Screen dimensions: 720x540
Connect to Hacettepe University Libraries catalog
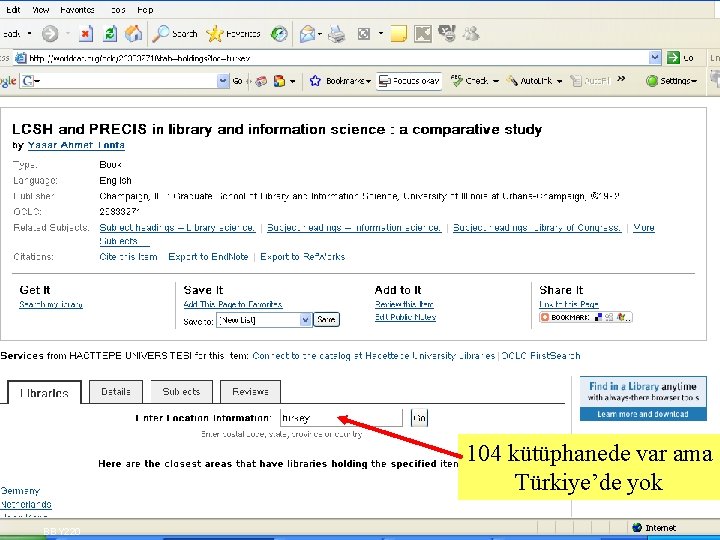coord(374,356)
